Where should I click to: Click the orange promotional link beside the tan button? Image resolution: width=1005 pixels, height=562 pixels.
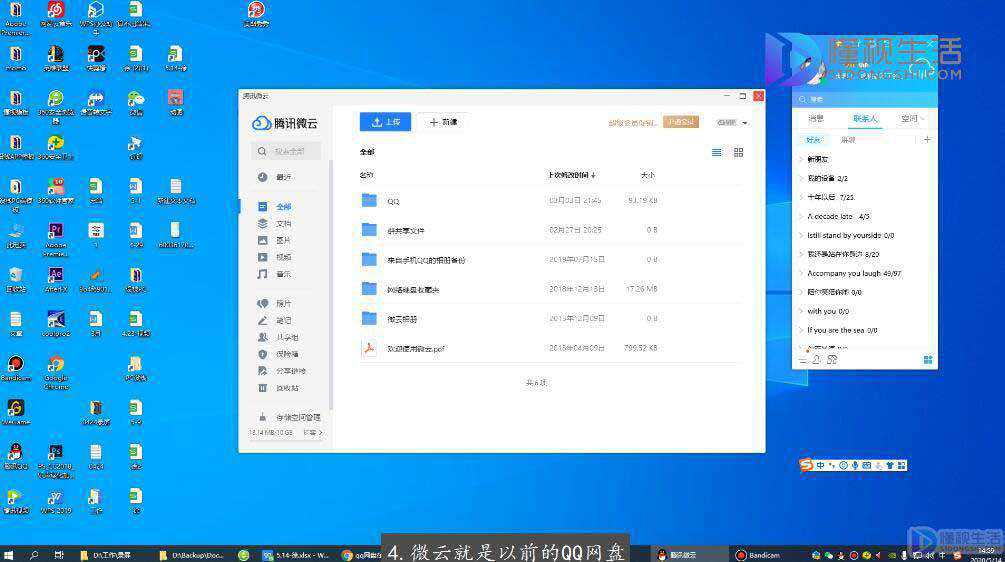tap(633, 122)
